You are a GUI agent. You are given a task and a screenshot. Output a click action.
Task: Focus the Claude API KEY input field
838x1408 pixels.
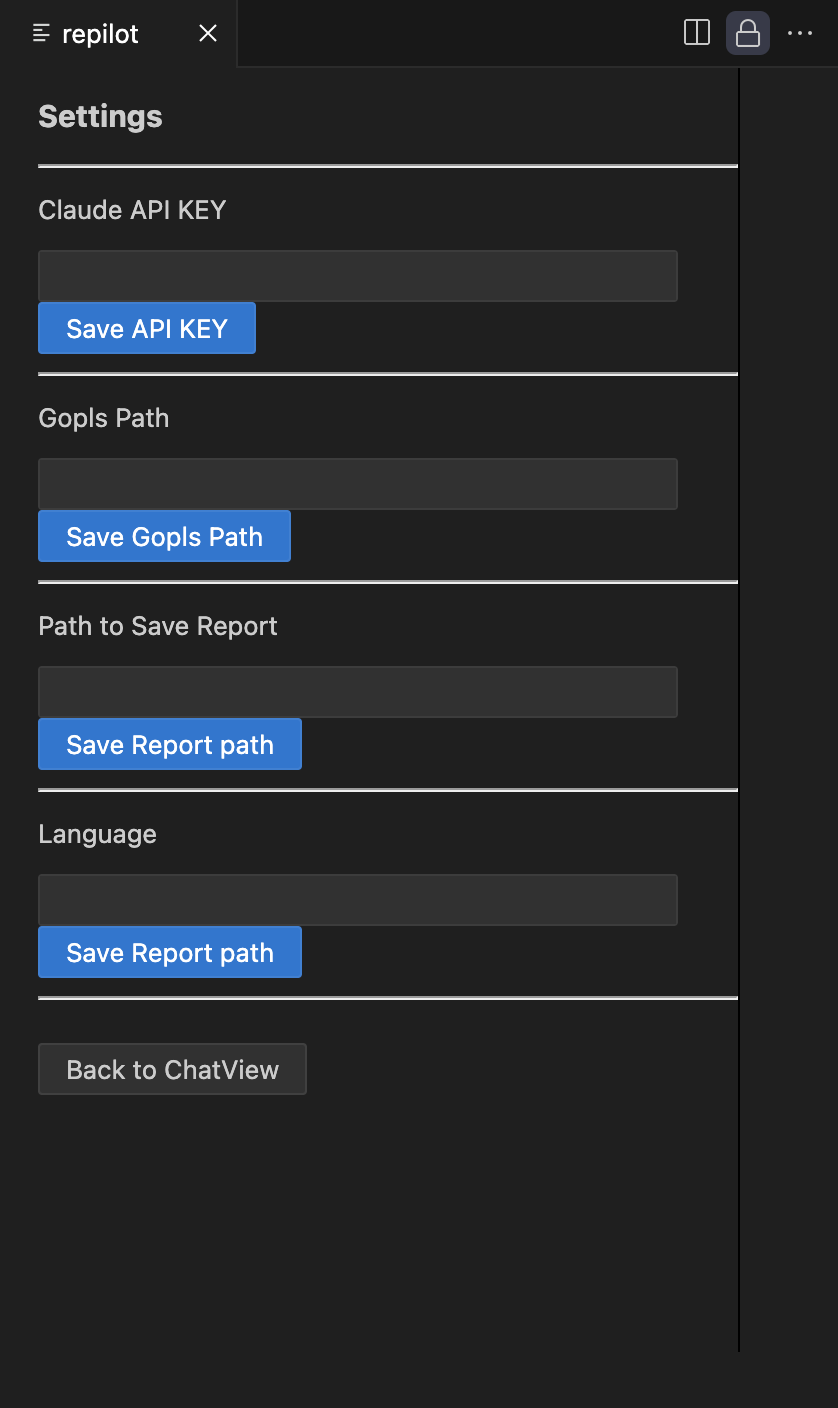tap(357, 276)
